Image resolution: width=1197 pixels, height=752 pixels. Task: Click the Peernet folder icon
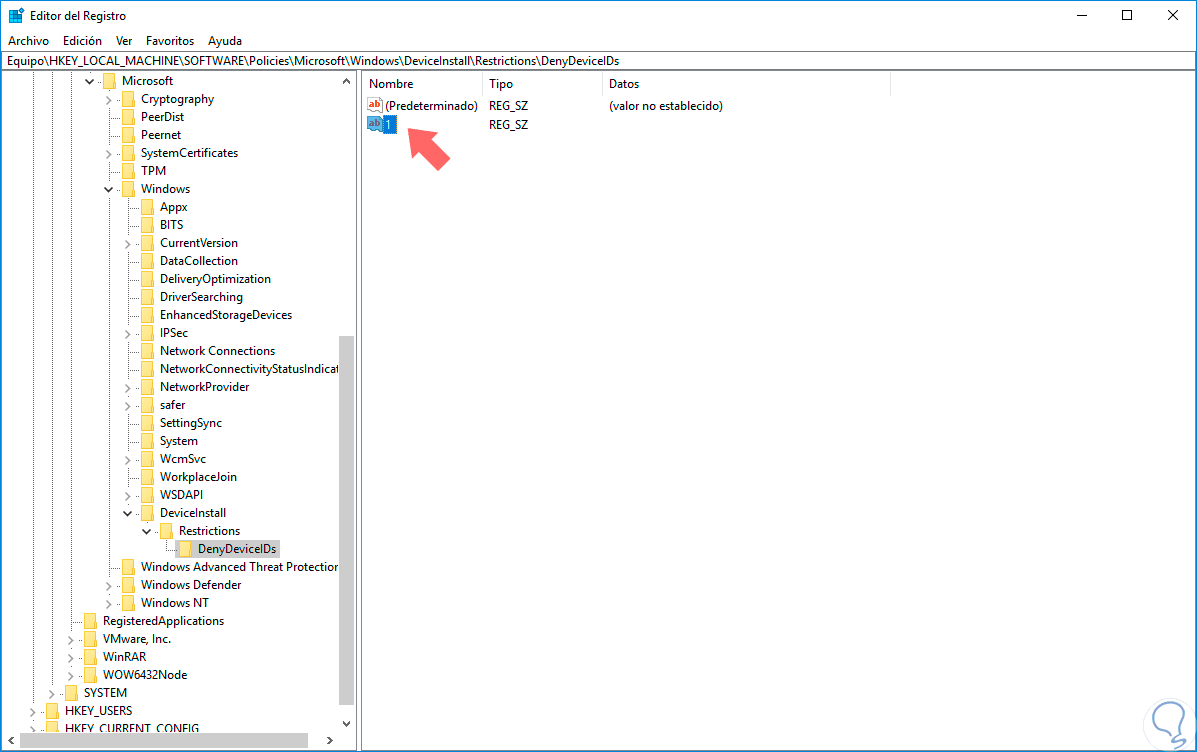128,135
